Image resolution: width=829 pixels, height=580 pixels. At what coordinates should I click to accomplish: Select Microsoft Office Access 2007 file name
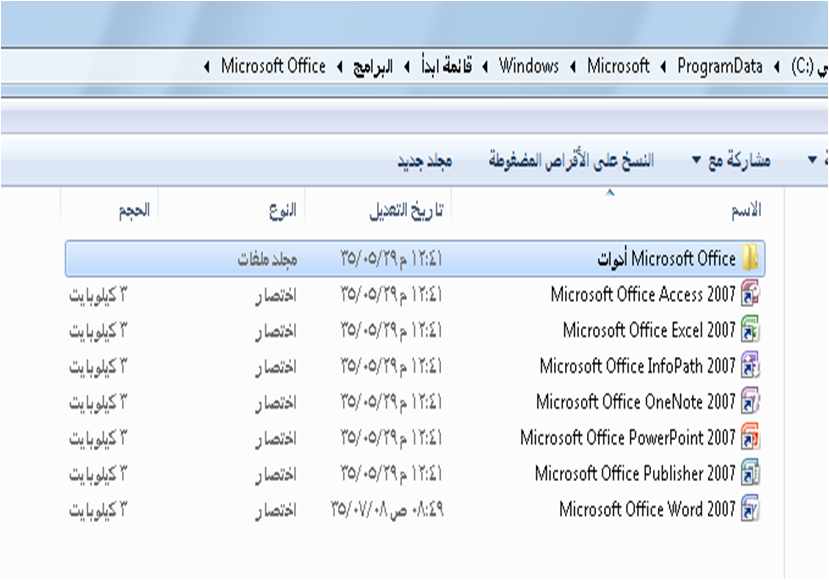pos(643,294)
